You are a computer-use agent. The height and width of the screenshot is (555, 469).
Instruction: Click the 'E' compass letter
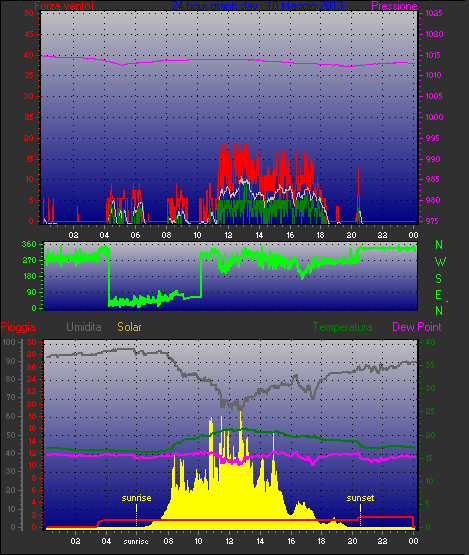coord(439,294)
